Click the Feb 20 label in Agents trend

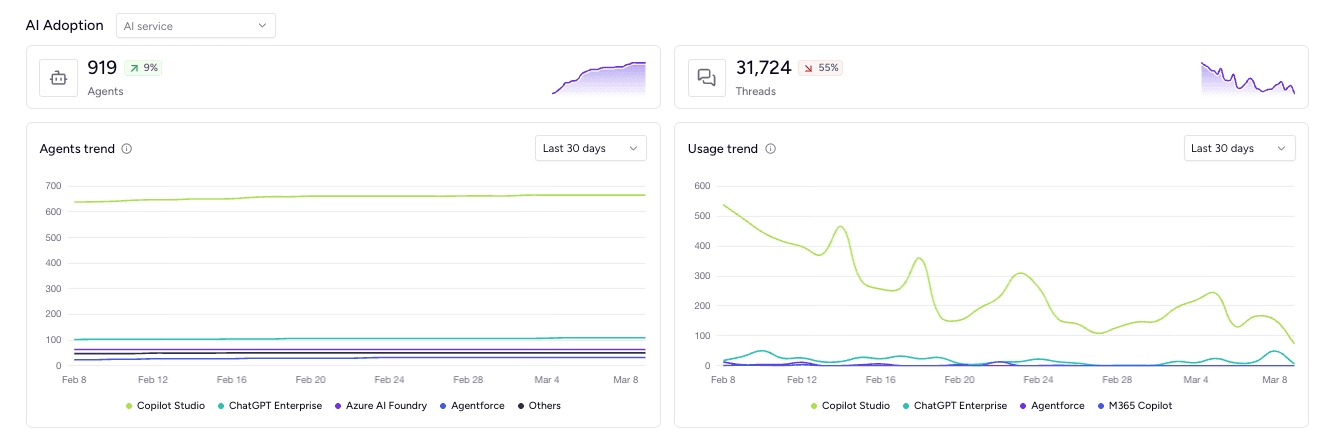[x=311, y=381]
